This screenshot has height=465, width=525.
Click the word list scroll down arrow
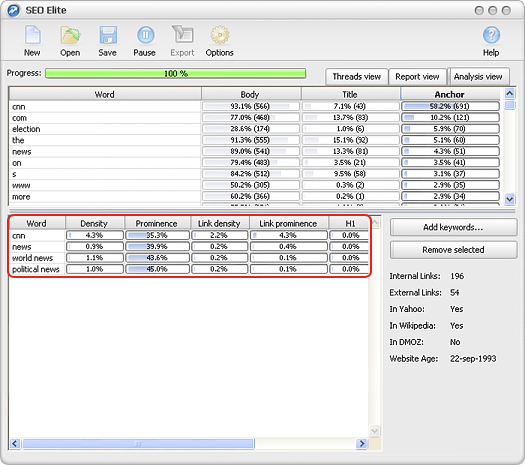[510, 200]
